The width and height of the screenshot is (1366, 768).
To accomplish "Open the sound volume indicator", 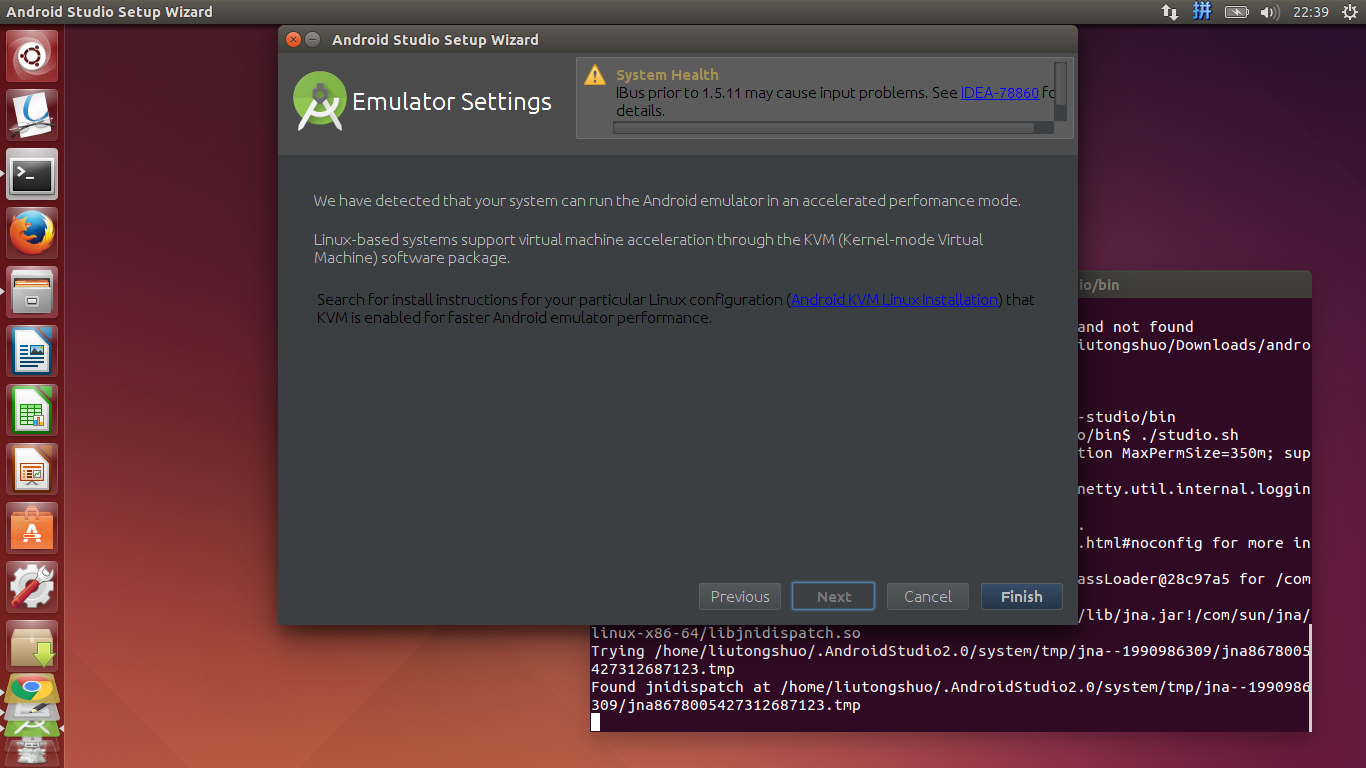I will click(1270, 12).
